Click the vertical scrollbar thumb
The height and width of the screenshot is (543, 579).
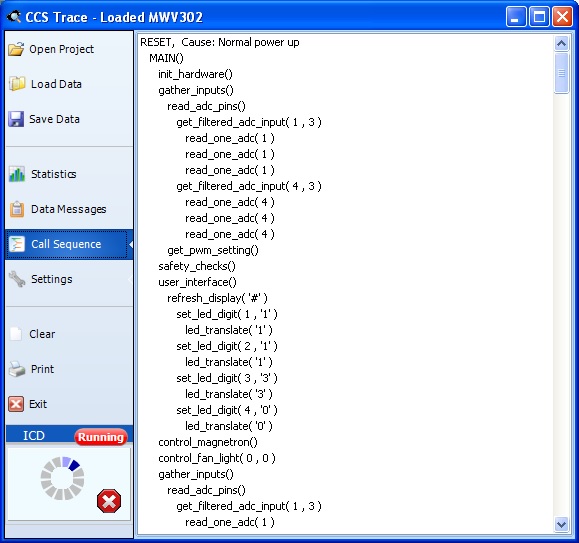pyautogui.click(x=561, y=73)
